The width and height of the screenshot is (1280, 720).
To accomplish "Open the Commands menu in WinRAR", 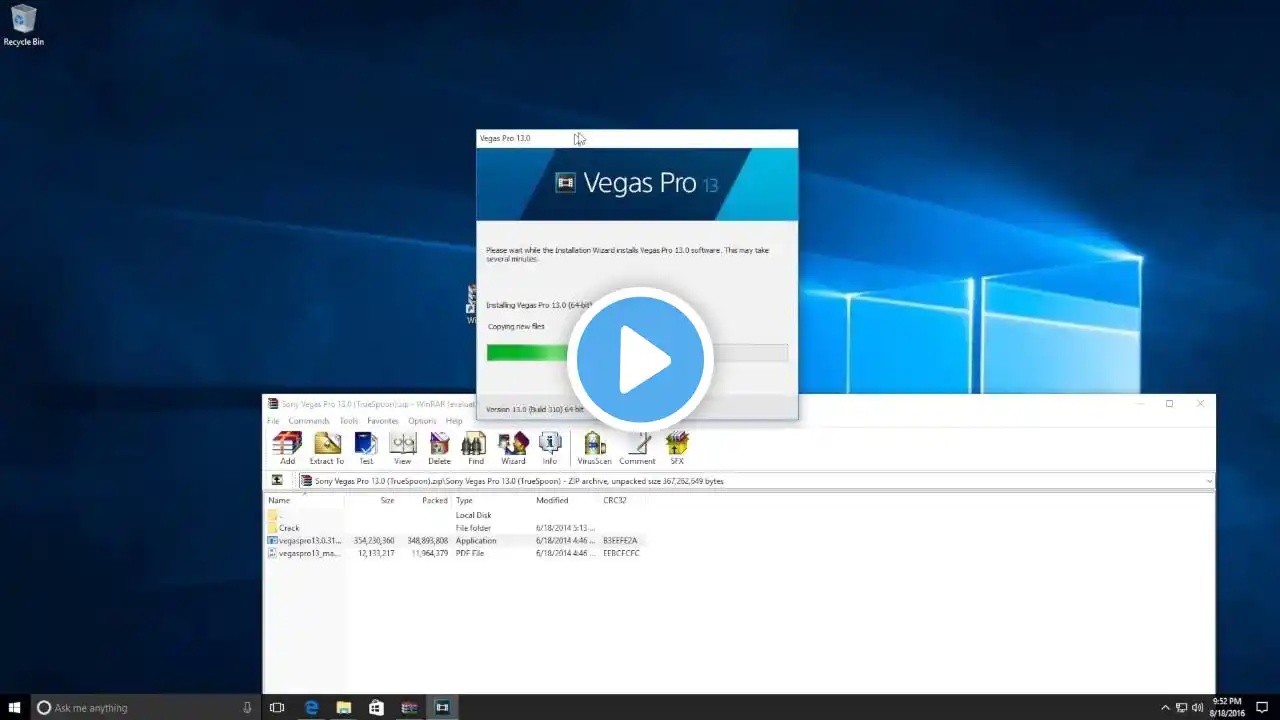I will [x=309, y=421].
